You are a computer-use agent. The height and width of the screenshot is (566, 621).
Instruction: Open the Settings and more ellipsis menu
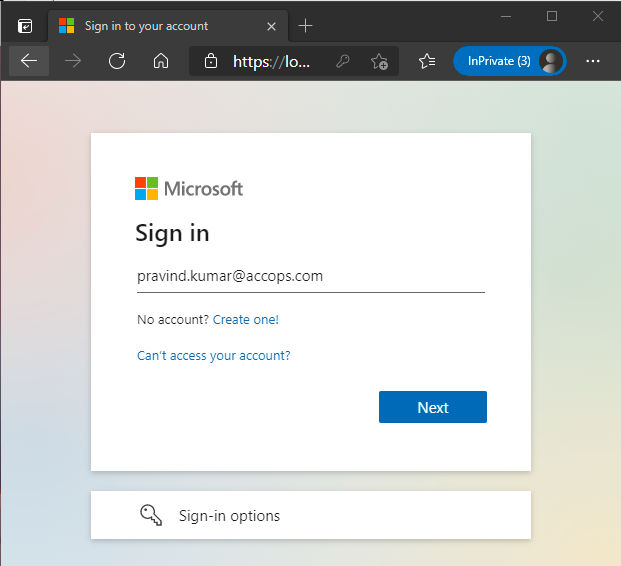click(x=593, y=61)
